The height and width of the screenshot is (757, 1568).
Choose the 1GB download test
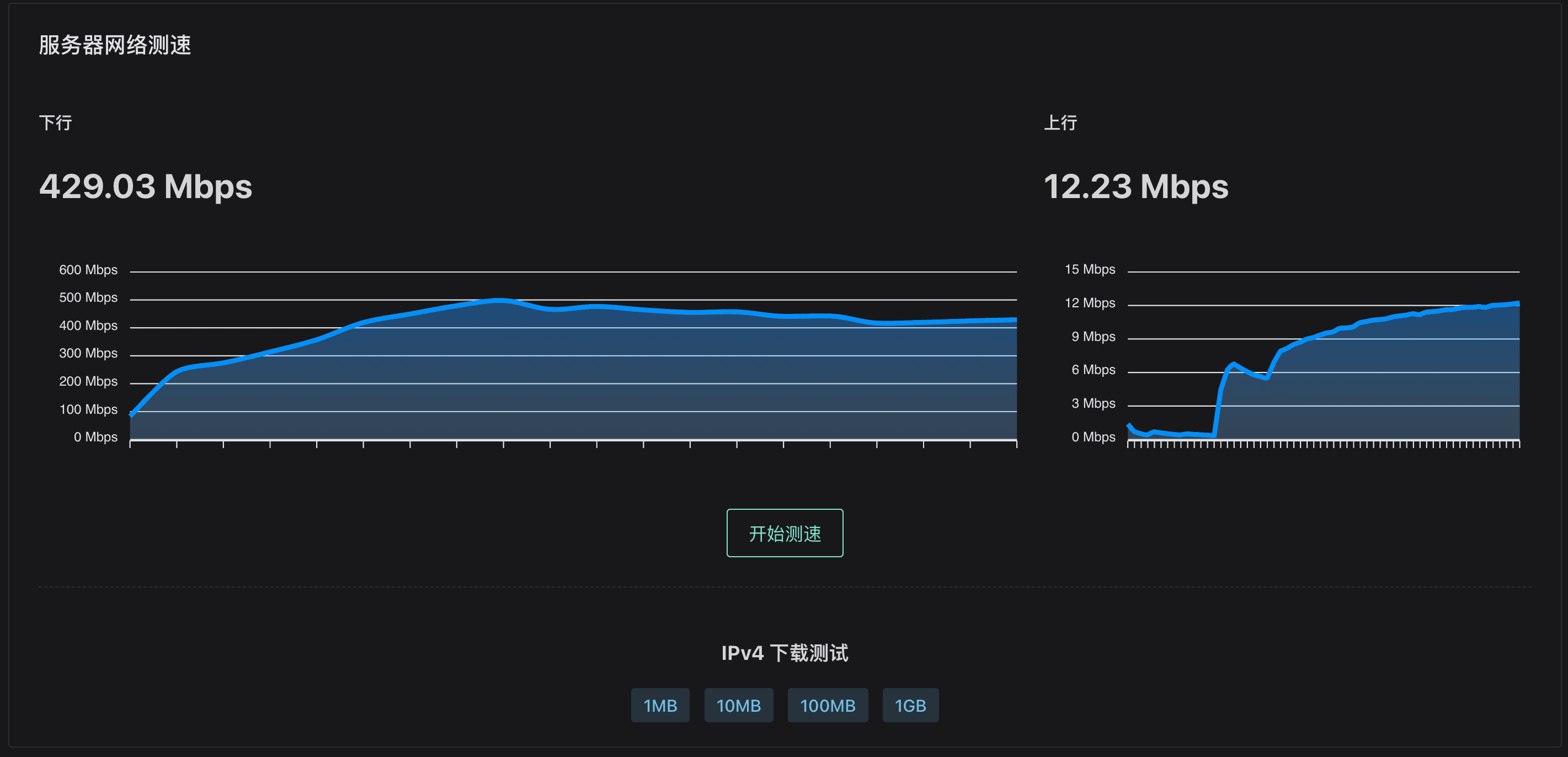910,705
